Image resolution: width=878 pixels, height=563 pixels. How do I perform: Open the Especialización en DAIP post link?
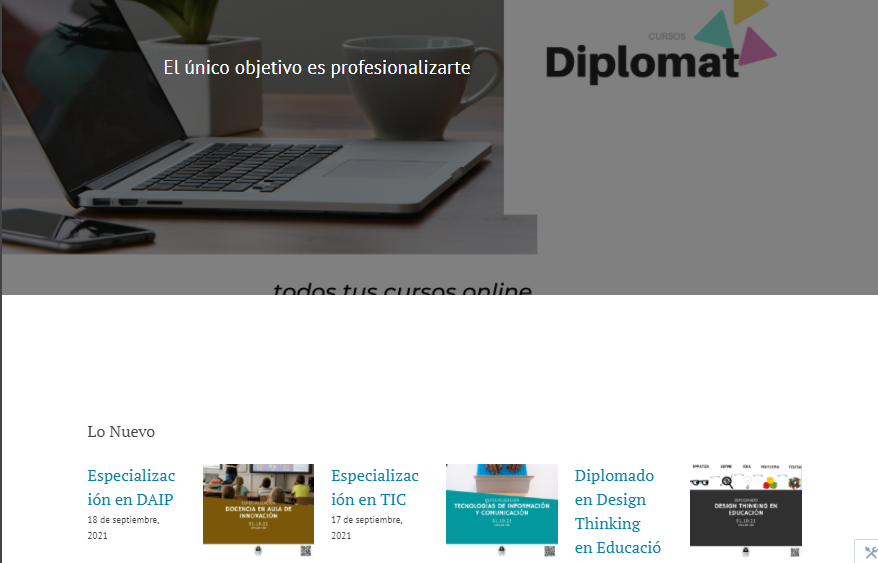tap(131, 487)
